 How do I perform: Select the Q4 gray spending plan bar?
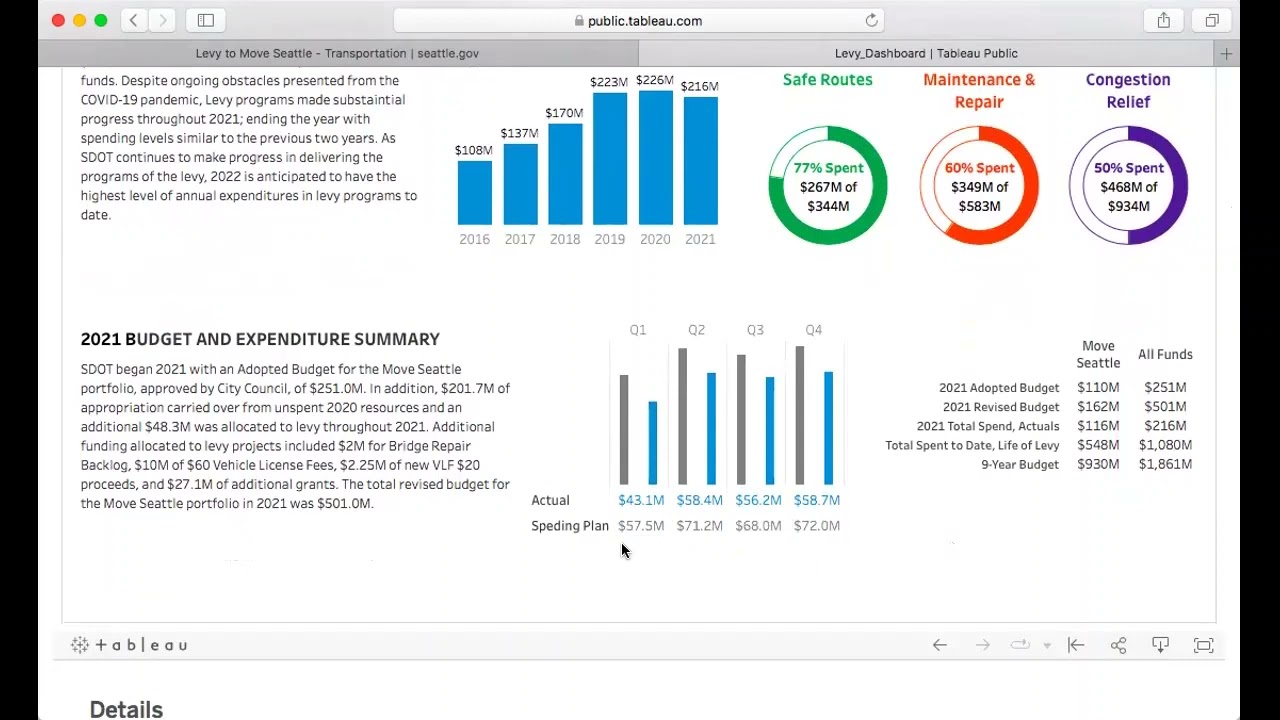(800, 415)
